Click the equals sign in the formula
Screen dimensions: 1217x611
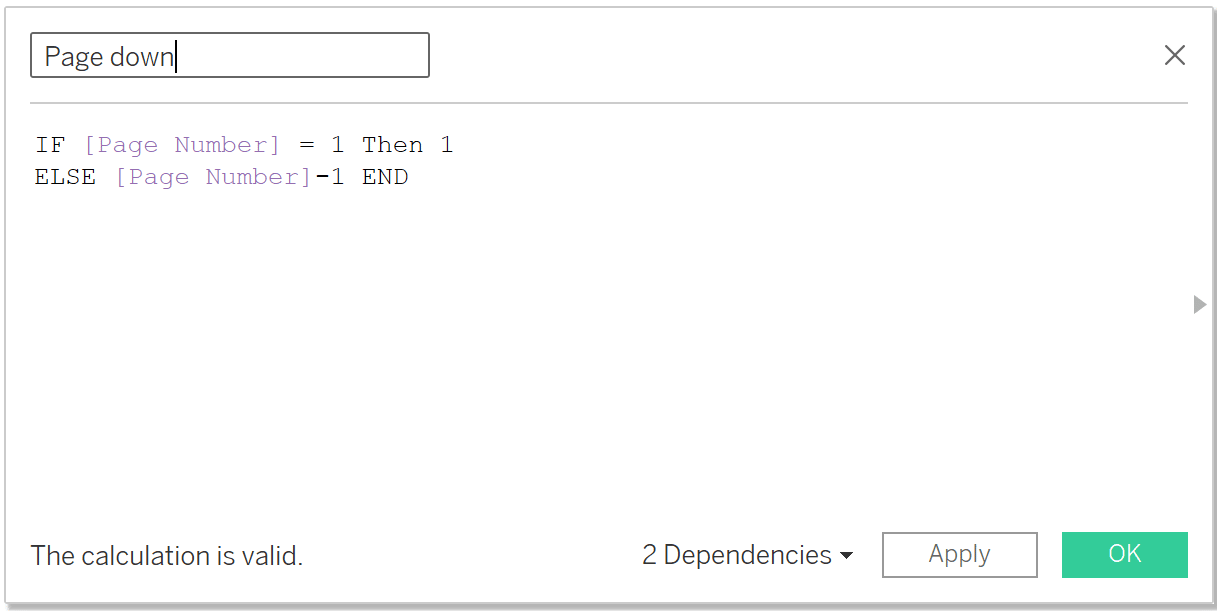point(307,145)
